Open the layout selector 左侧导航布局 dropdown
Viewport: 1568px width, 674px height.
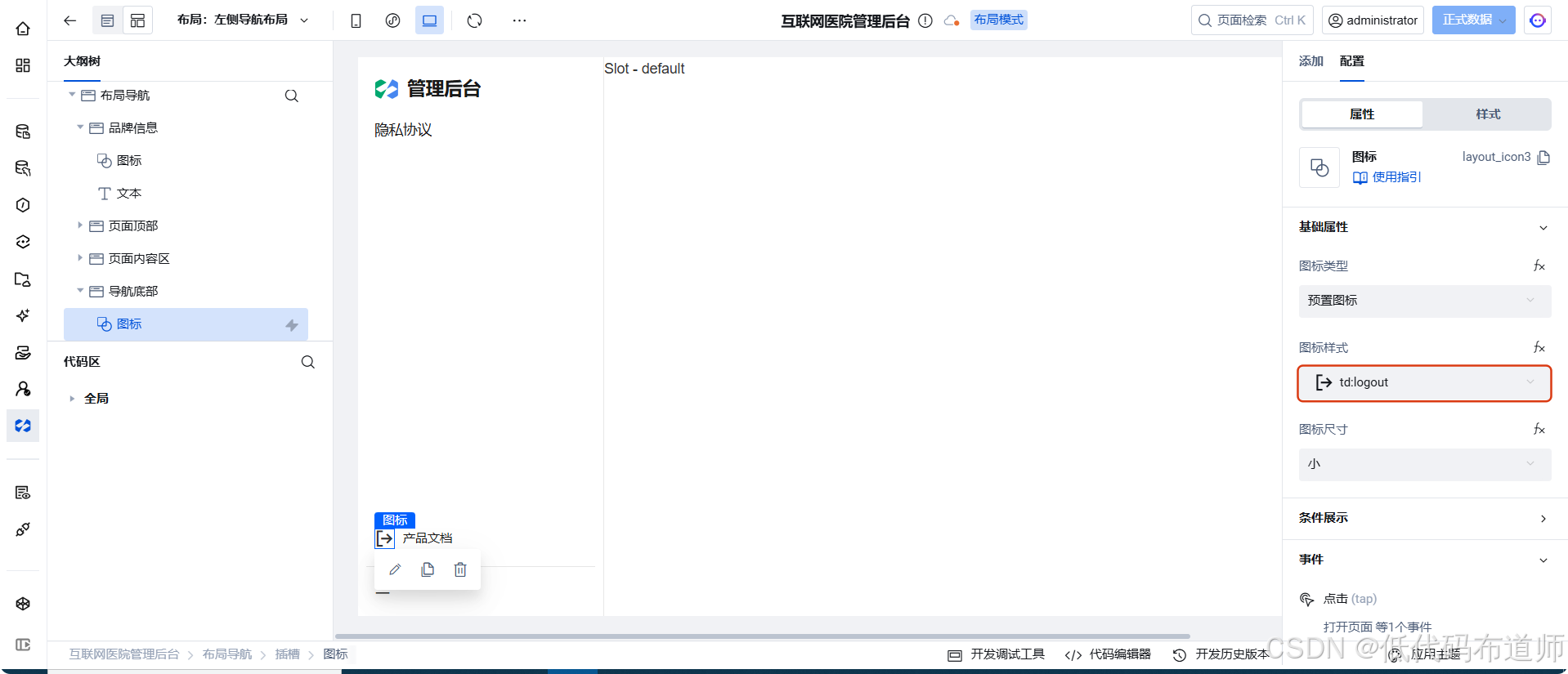243,20
